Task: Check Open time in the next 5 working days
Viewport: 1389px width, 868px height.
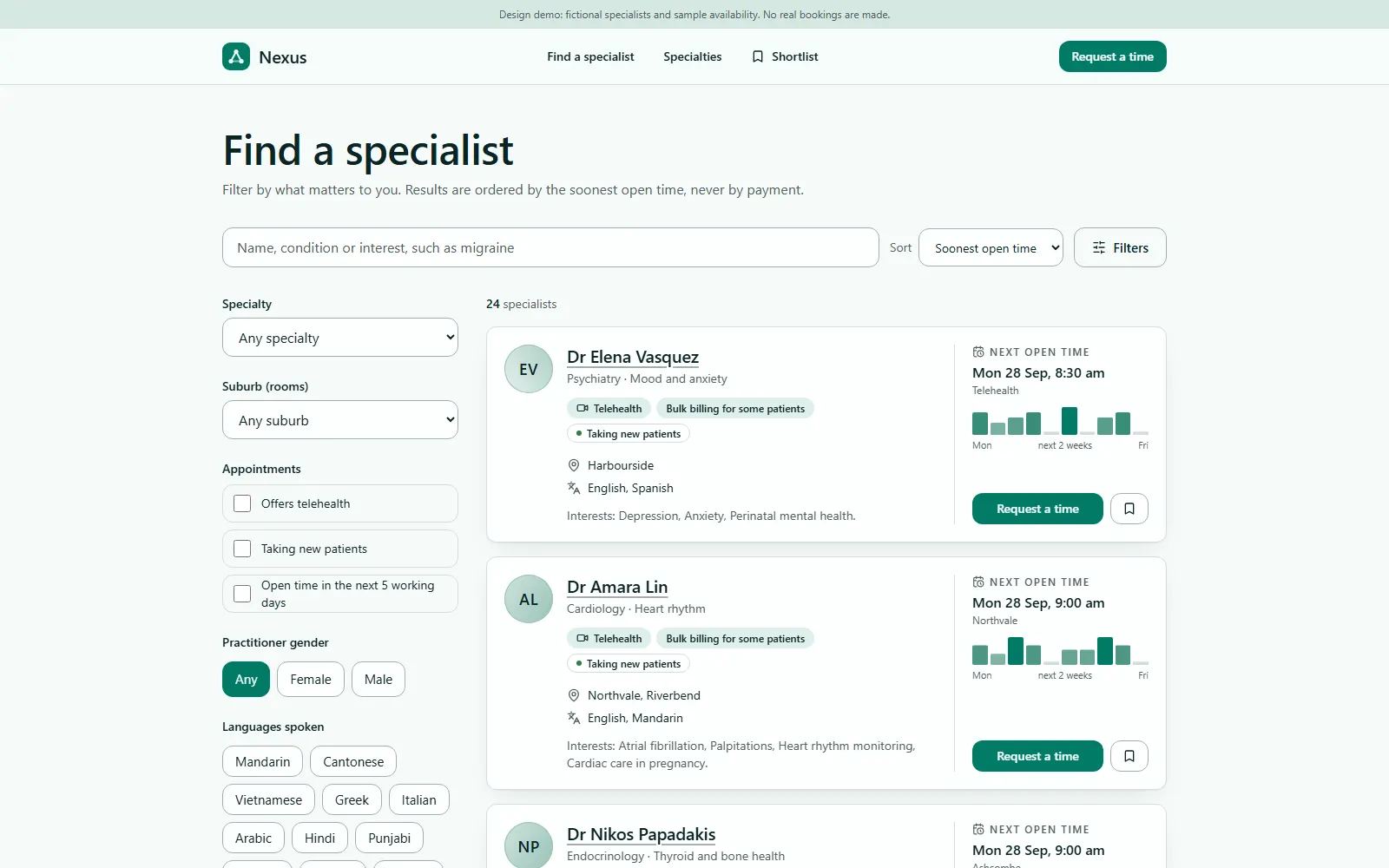Action: pos(242,594)
